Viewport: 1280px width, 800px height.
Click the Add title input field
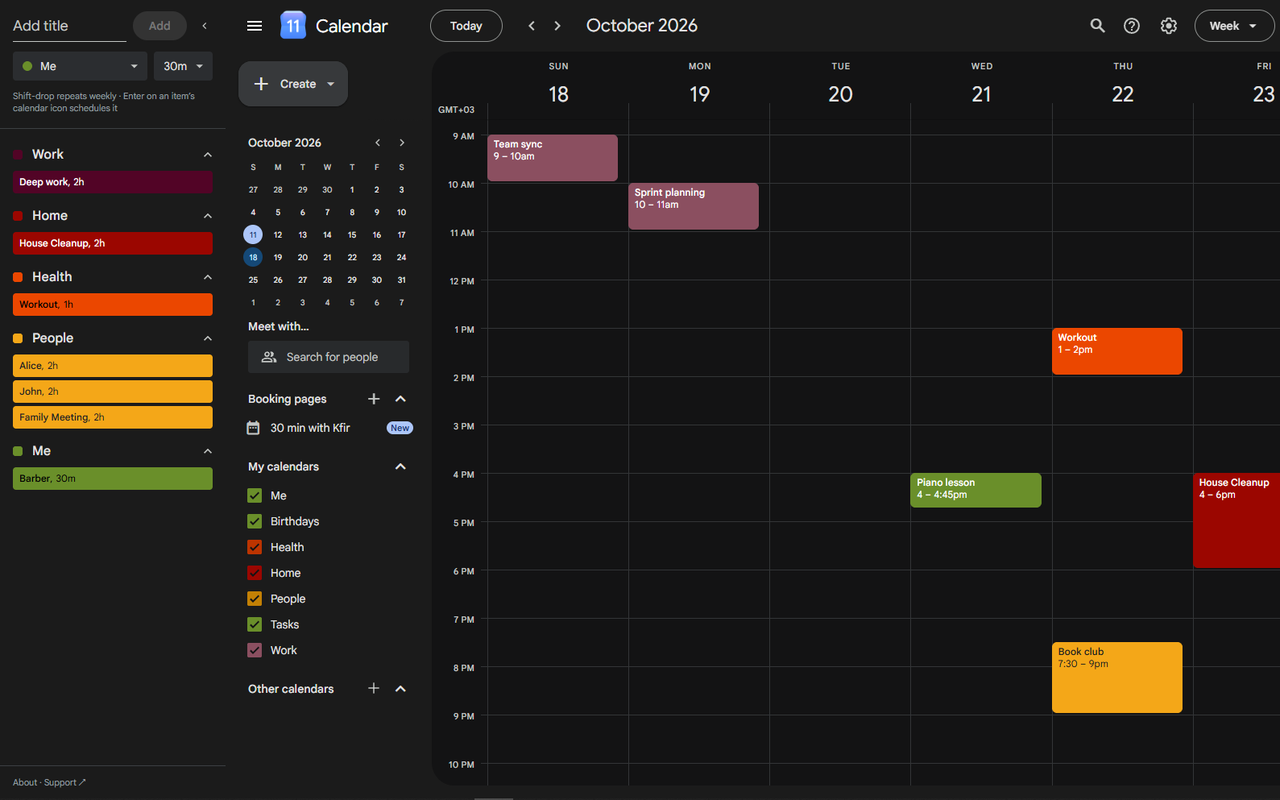click(x=69, y=26)
